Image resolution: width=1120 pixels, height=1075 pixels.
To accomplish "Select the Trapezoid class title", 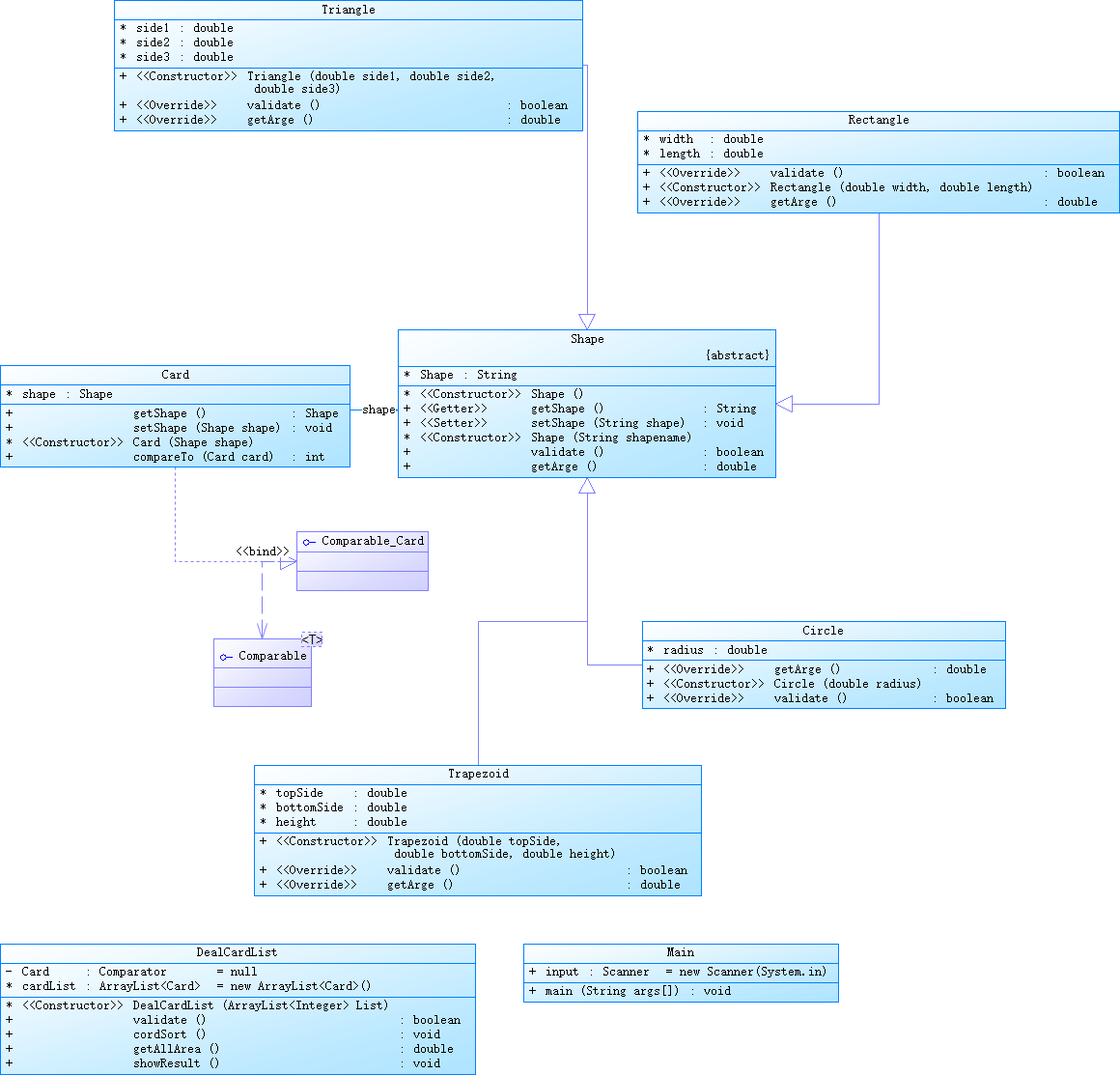I will coord(478,774).
